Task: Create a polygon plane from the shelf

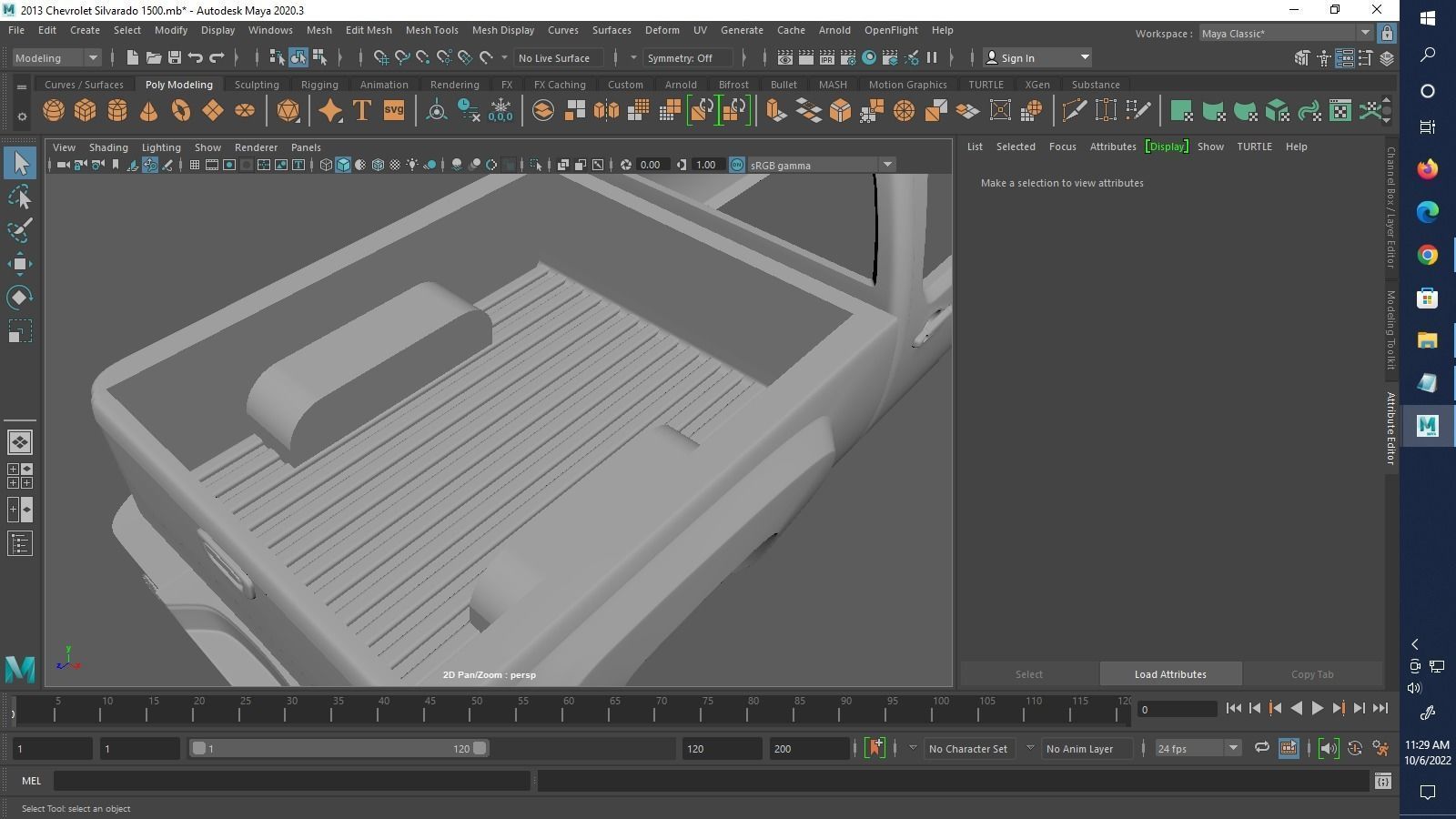Action: (x=212, y=111)
